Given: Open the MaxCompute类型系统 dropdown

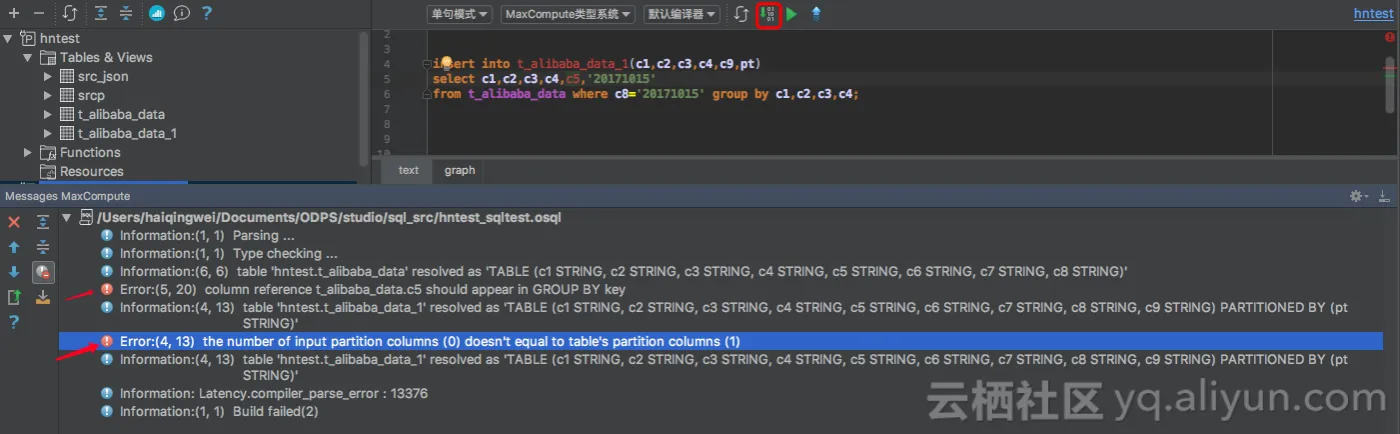Looking at the screenshot, I should point(567,14).
